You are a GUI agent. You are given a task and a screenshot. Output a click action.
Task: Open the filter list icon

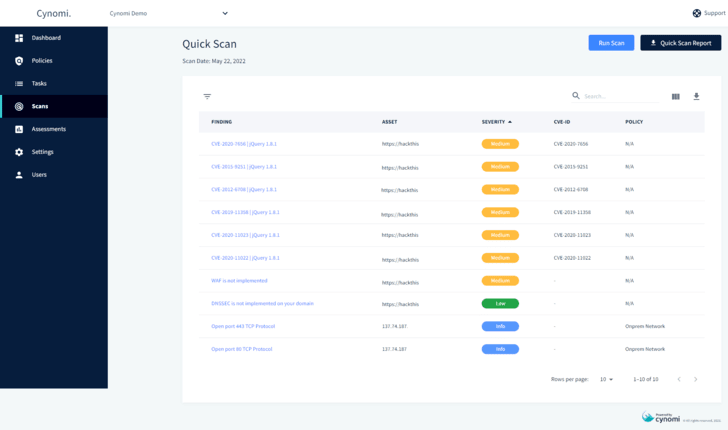[207, 96]
